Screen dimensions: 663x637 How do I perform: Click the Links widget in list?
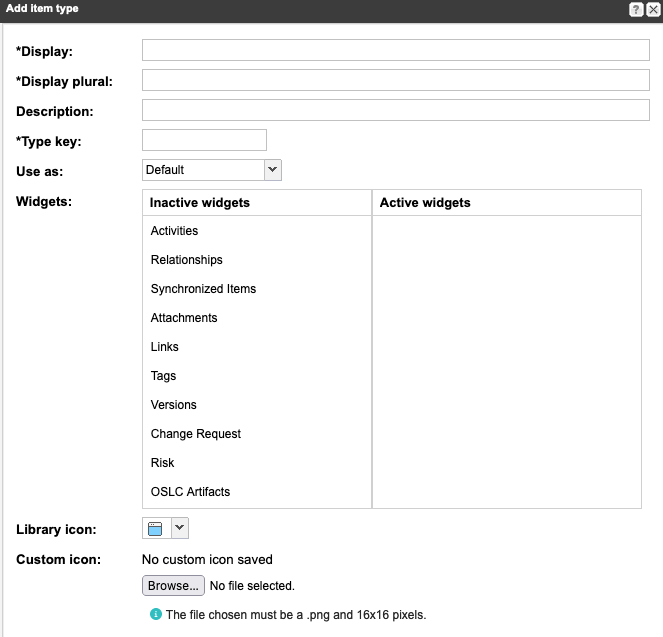click(165, 347)
